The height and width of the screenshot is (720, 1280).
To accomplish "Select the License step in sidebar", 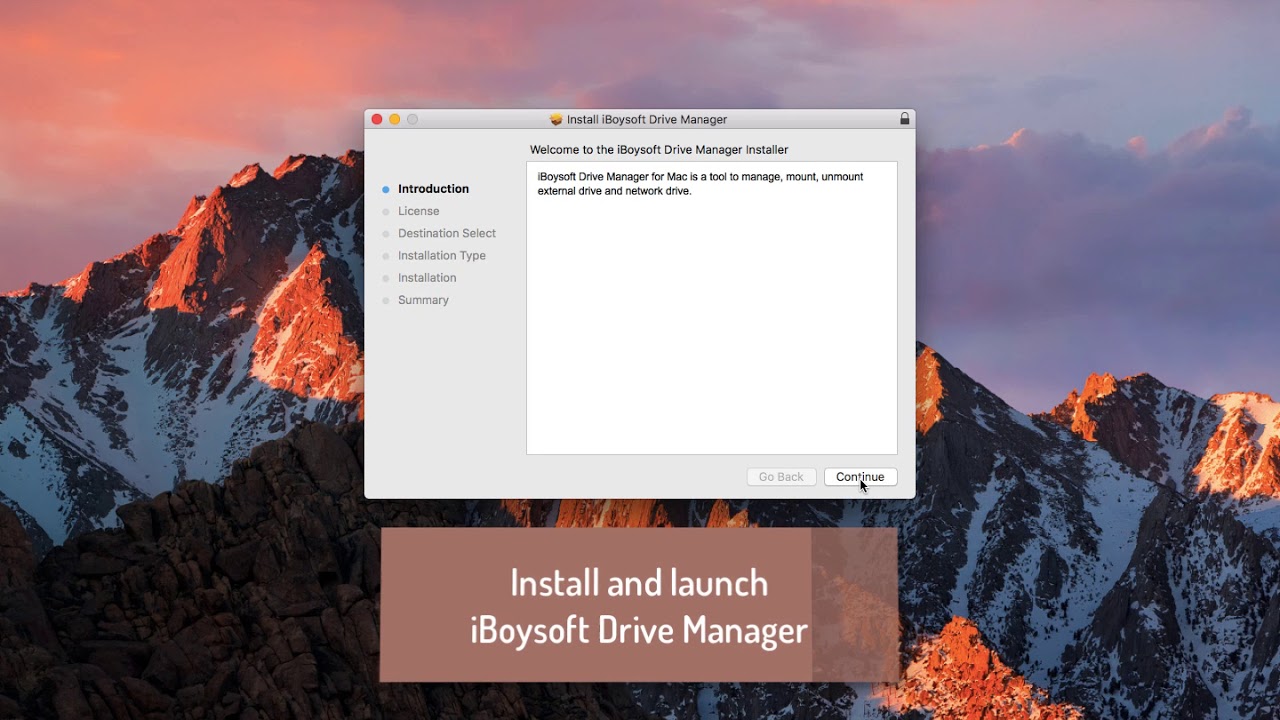I will pyautogui.click(x=418, y=211).
